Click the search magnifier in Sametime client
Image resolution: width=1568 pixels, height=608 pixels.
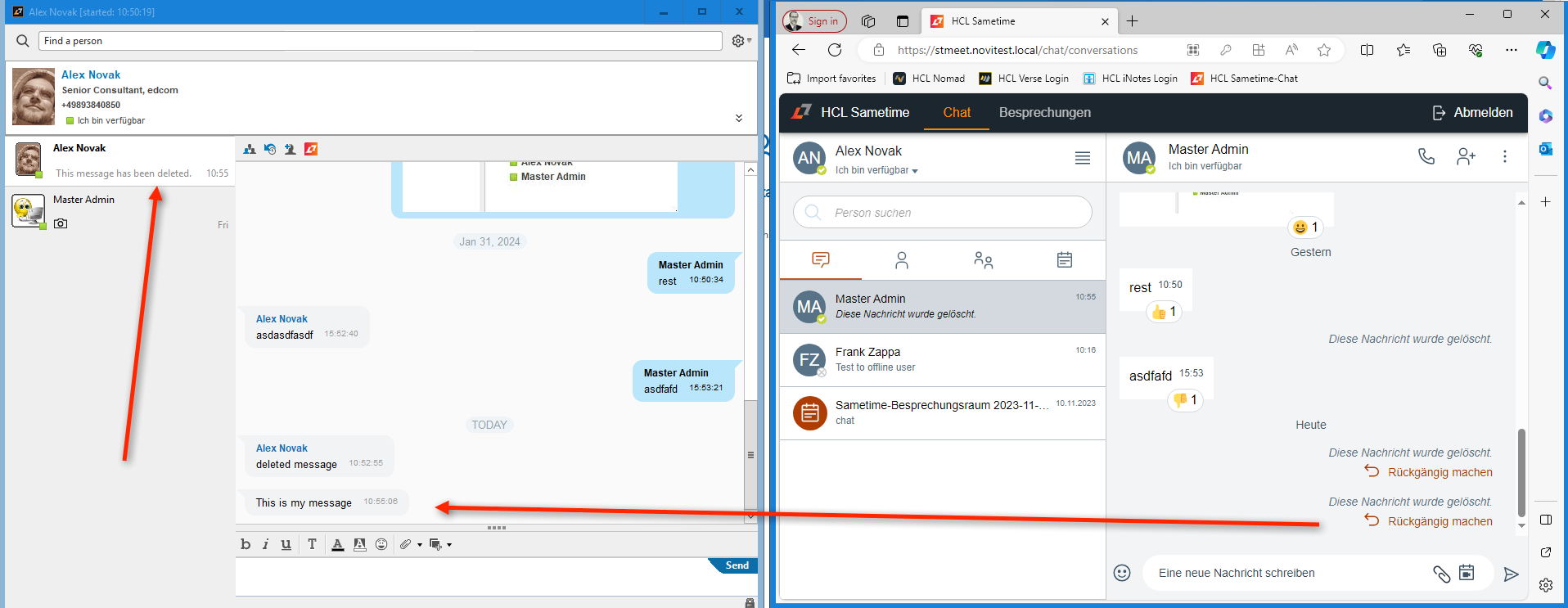[x=23, y=40]
